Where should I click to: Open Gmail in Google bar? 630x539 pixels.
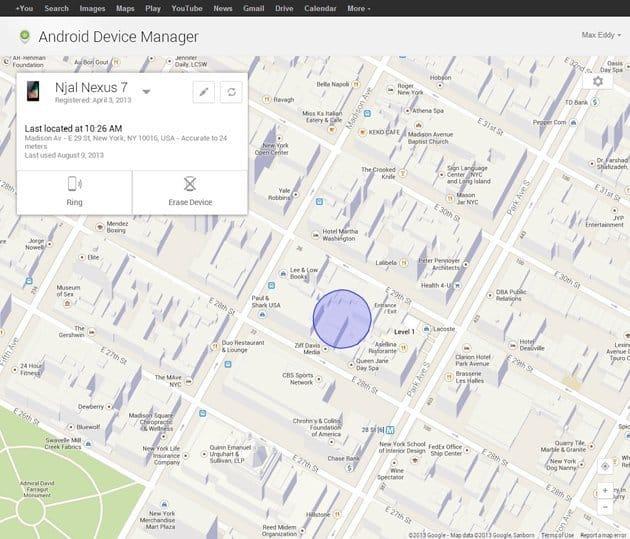pos(254,8)
